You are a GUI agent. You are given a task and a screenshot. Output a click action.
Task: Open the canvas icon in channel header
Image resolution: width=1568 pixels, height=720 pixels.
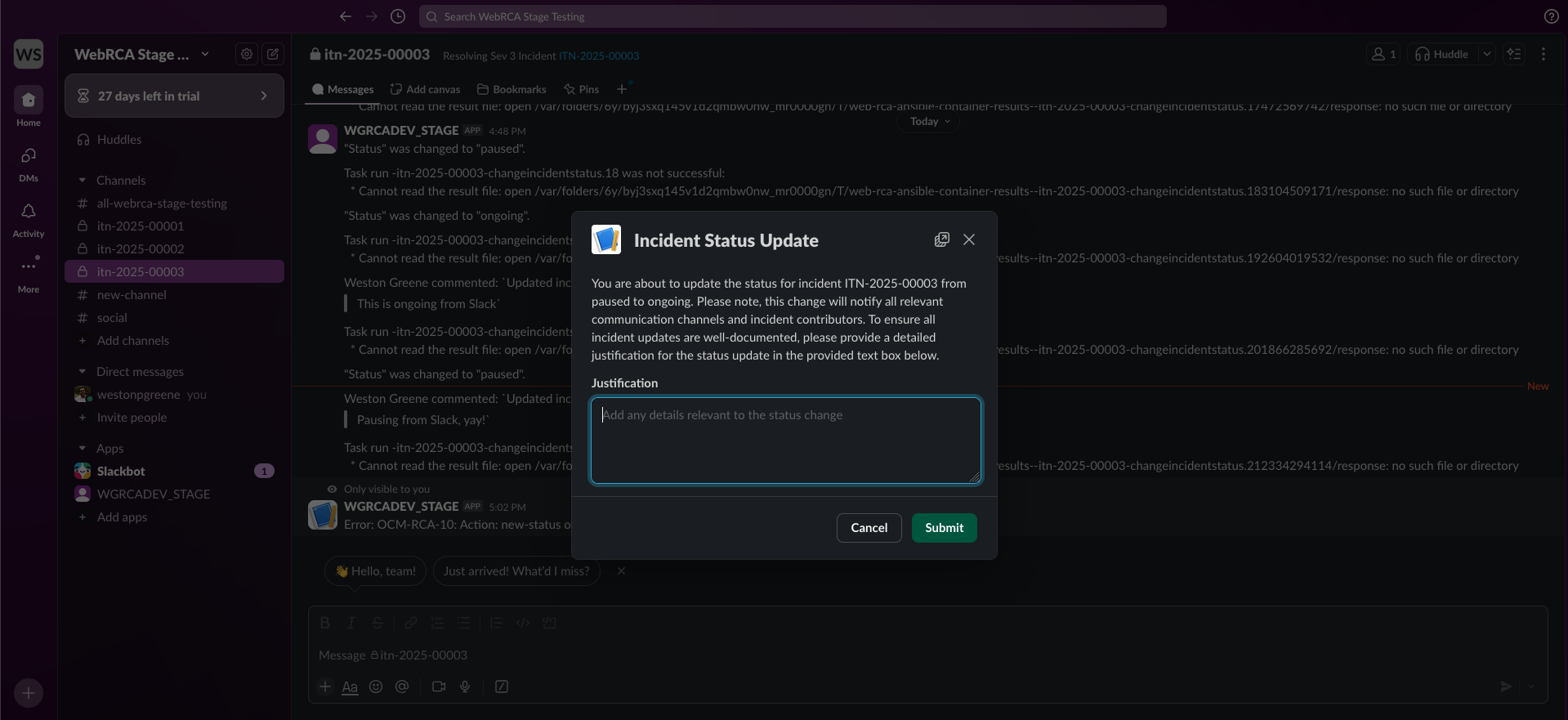tap(1514, 54)
